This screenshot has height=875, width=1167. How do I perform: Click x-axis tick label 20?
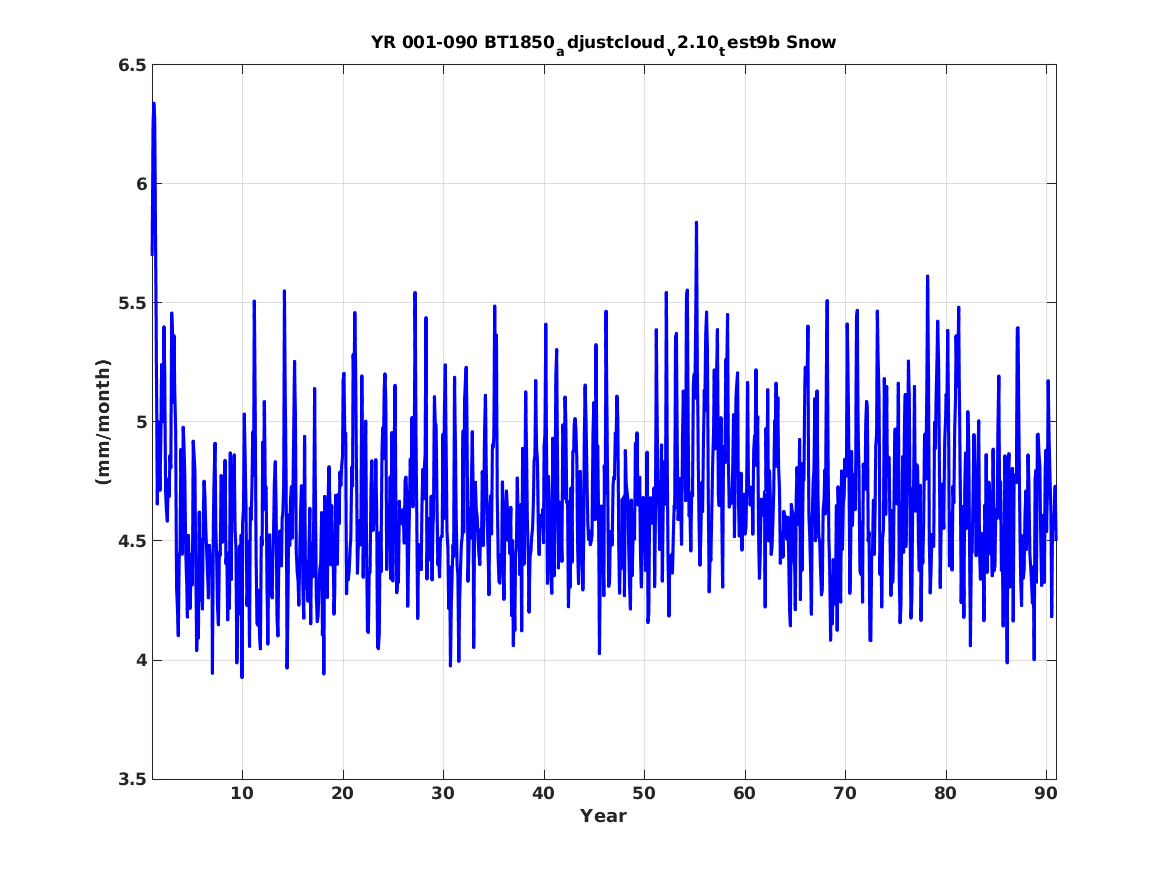342,793
